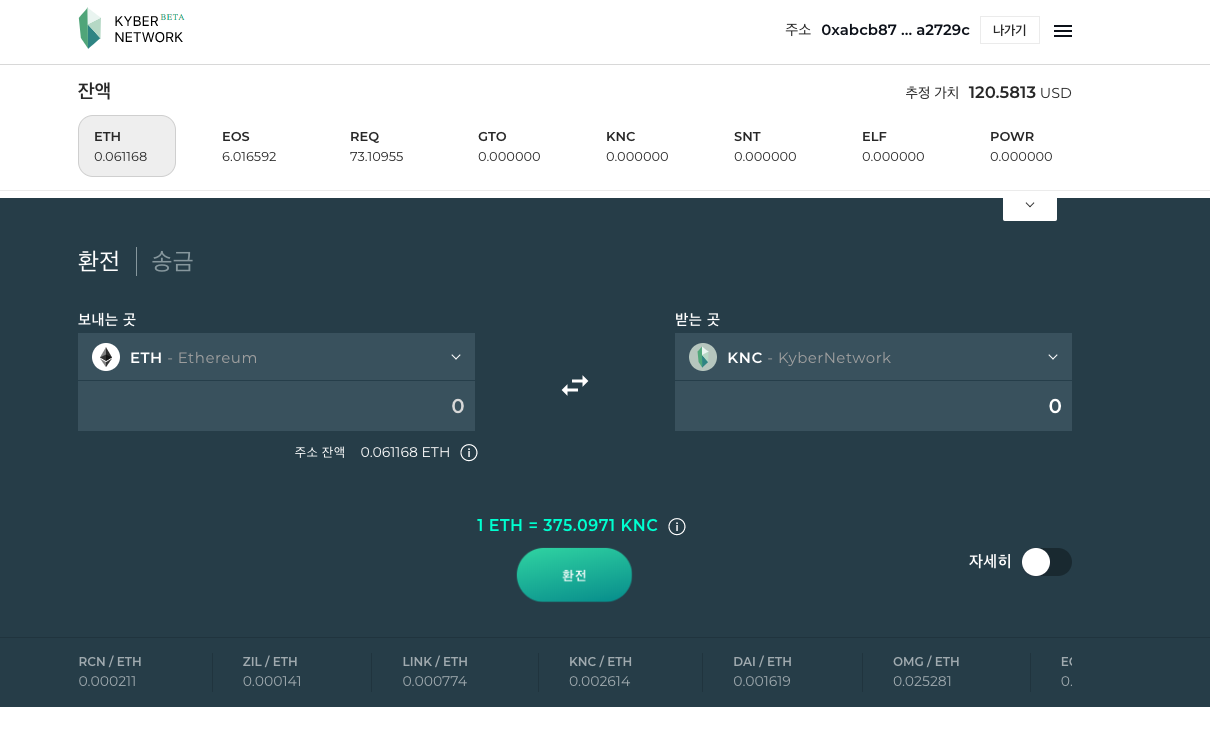The height and width of the screenshot is (749, 1210).
Task: Click the 나가기 logout button
Action: [x=1010, y=30]
